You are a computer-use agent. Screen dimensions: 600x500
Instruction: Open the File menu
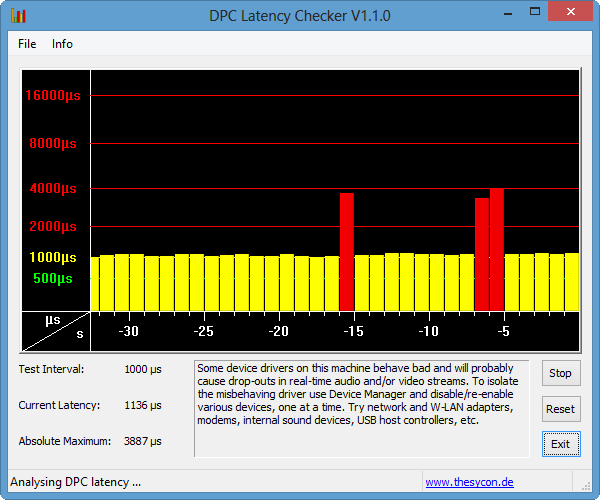27,44
